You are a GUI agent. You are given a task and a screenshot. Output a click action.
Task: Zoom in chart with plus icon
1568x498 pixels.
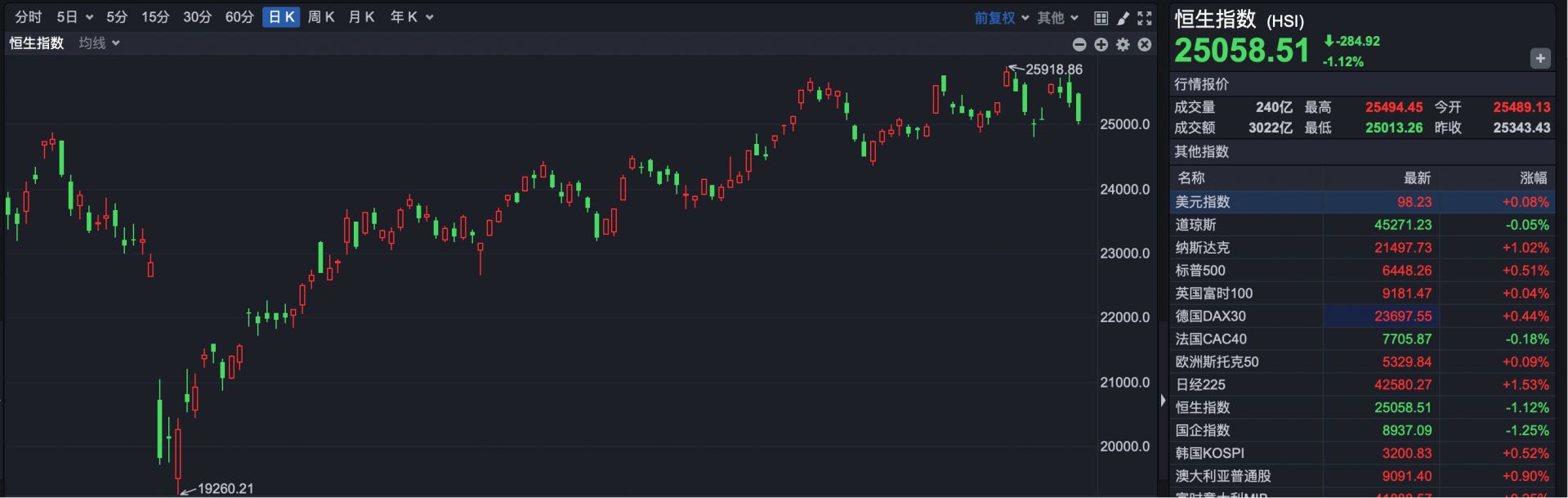coord(1101,45)
